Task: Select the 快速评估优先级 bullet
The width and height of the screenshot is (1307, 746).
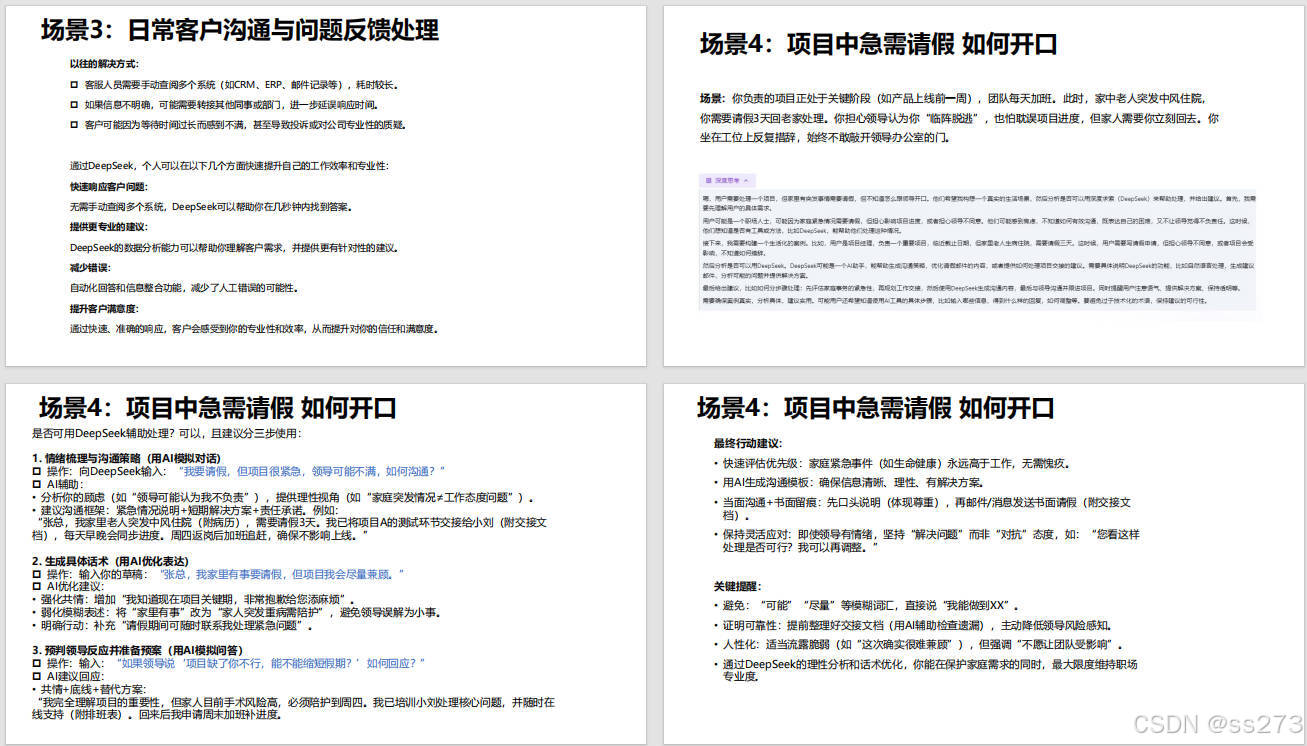Action: coord(892,464)
